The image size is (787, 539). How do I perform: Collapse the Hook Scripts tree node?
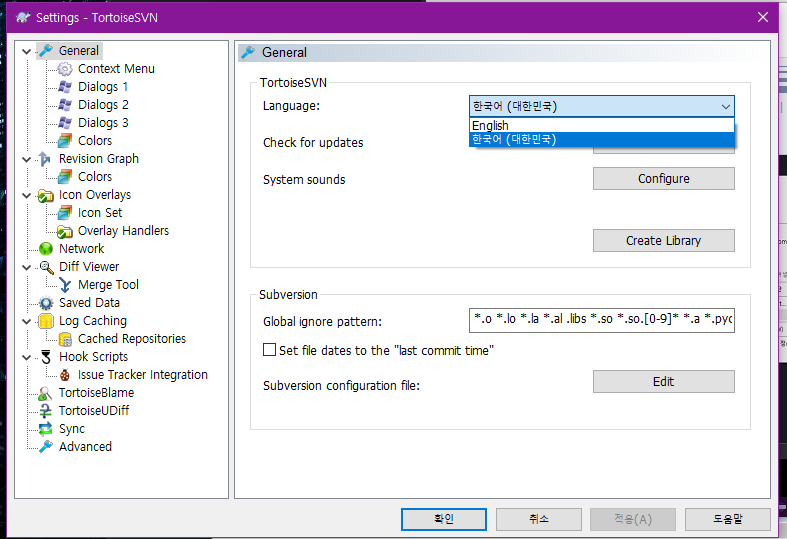pos(27,357)
